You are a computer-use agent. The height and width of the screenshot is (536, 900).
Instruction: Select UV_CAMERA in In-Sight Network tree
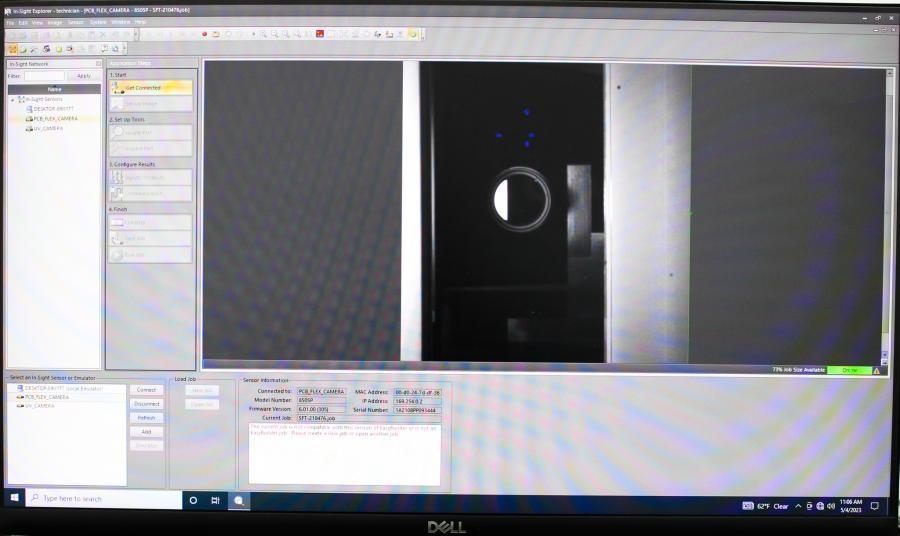click(45, 129)
